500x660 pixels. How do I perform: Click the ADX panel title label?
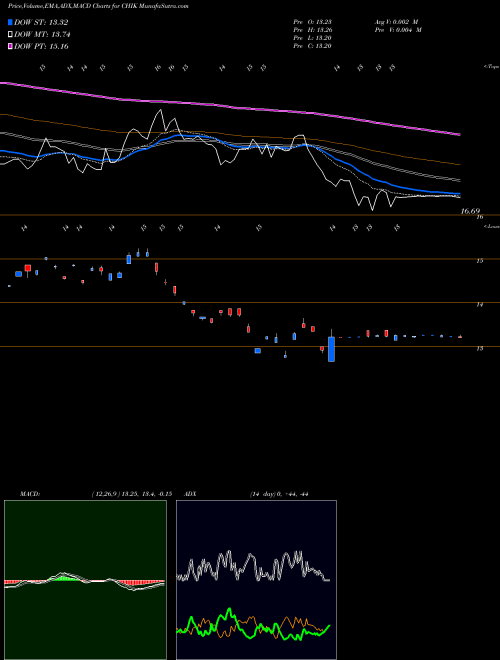(x=191, y=494)
